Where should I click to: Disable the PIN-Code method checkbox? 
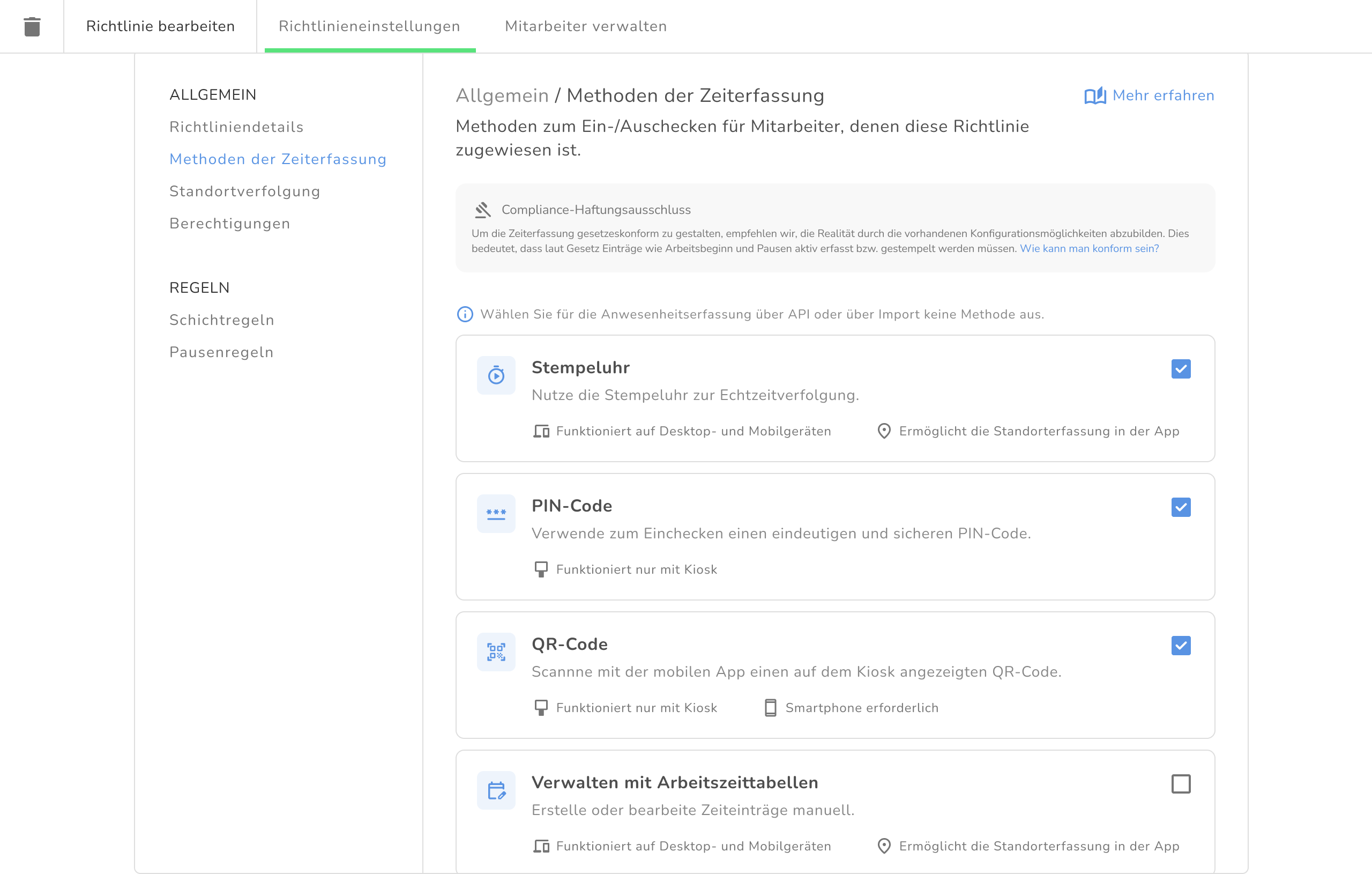tap(1181, 507)
